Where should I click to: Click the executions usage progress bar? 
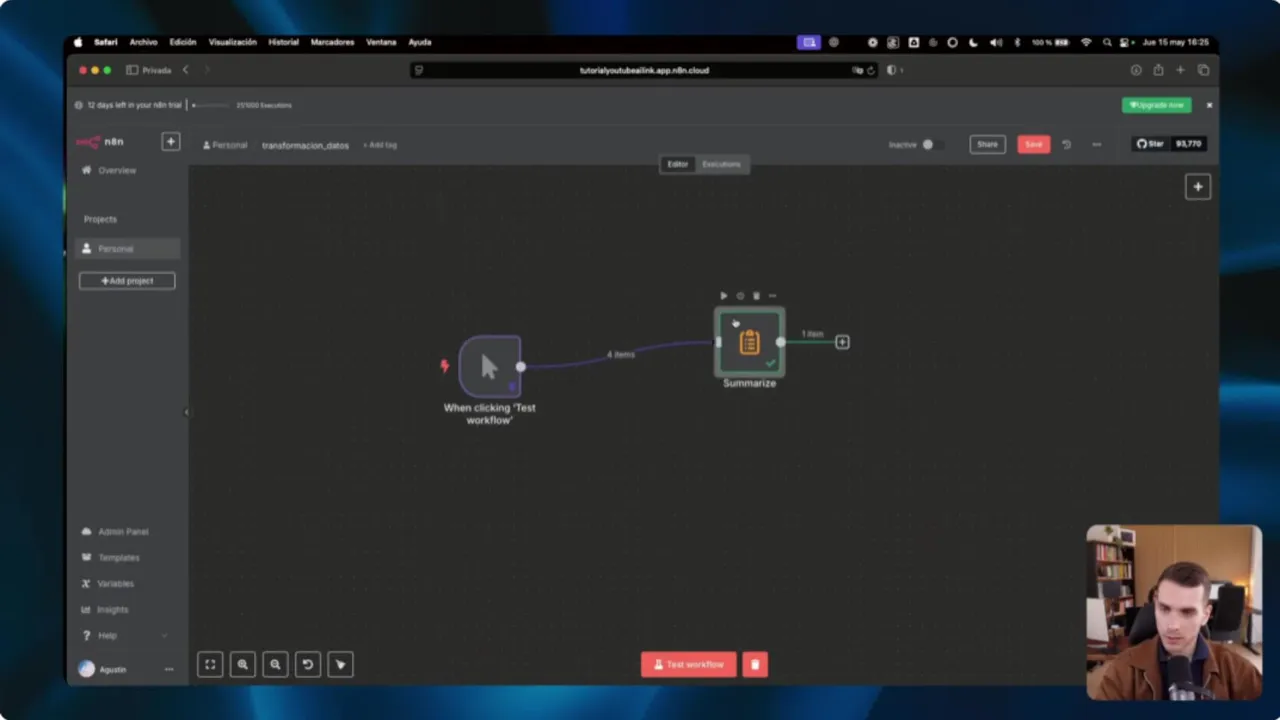click(x=210, y=105)
